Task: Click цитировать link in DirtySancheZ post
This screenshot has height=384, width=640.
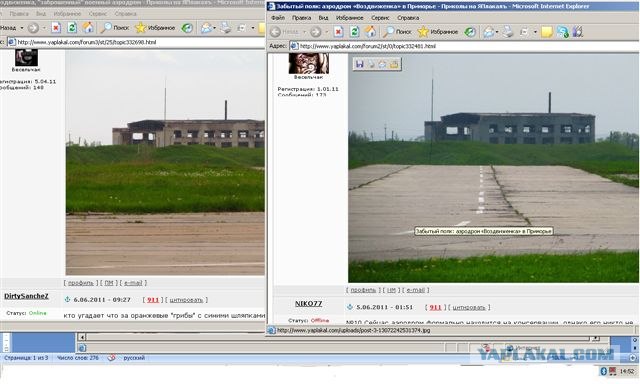Action: click(186, 300)
